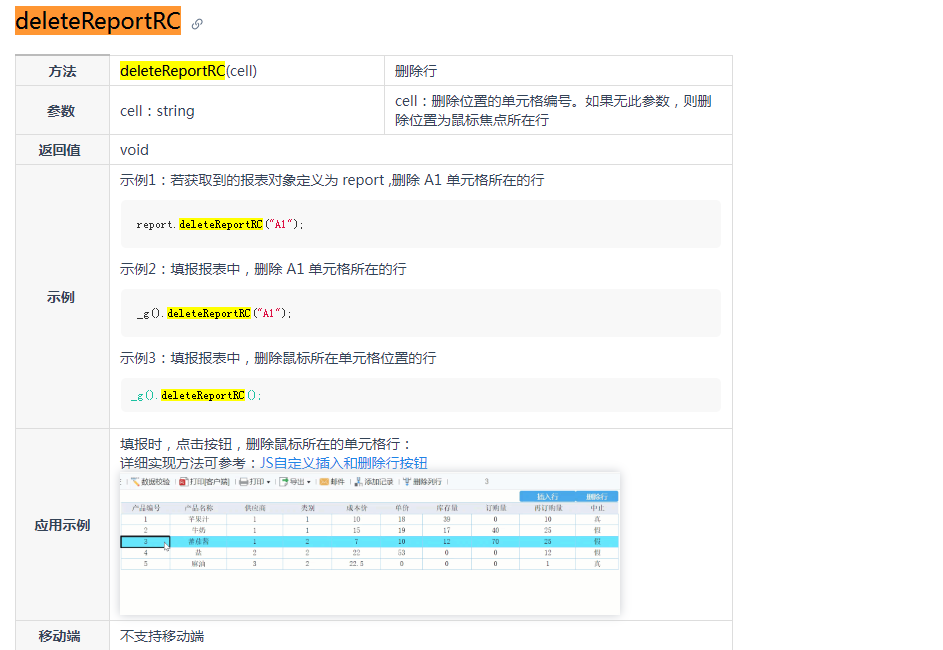The width and height of the screenshot is (943, 650).
Task: Click the 示例2 description line
Action: [x=263, y=269]
